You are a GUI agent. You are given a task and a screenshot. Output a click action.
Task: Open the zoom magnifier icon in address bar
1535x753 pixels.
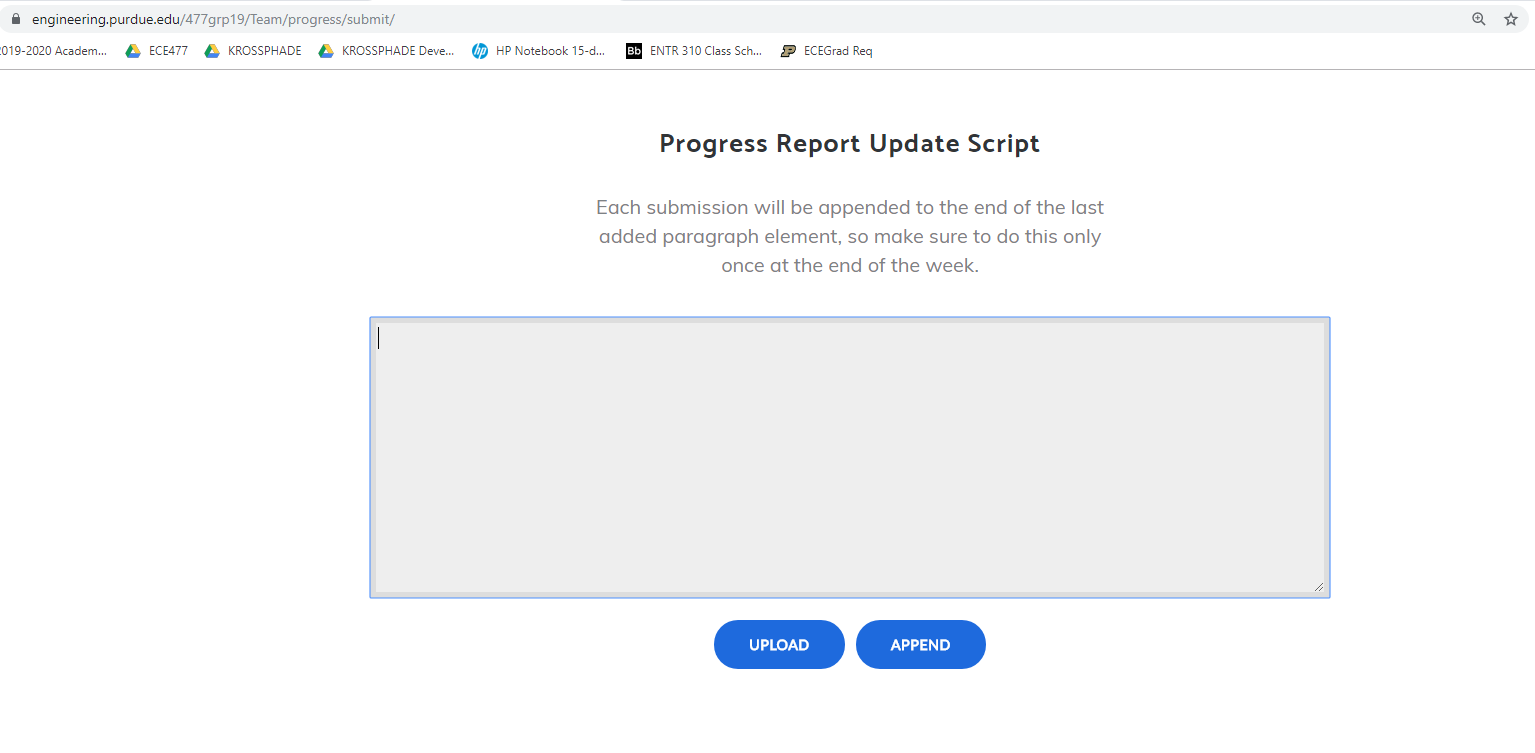tap(1479, 19)
